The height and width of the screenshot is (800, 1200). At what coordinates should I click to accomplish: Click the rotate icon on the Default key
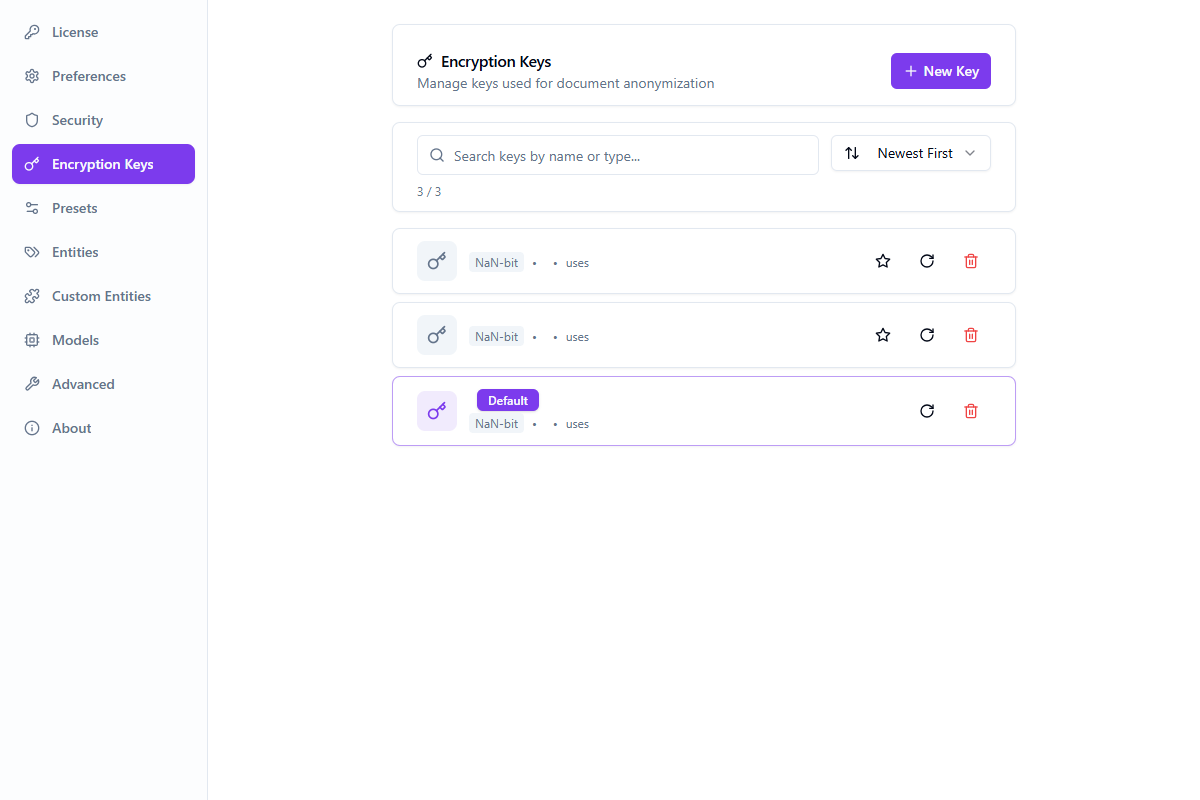[926, 411]
